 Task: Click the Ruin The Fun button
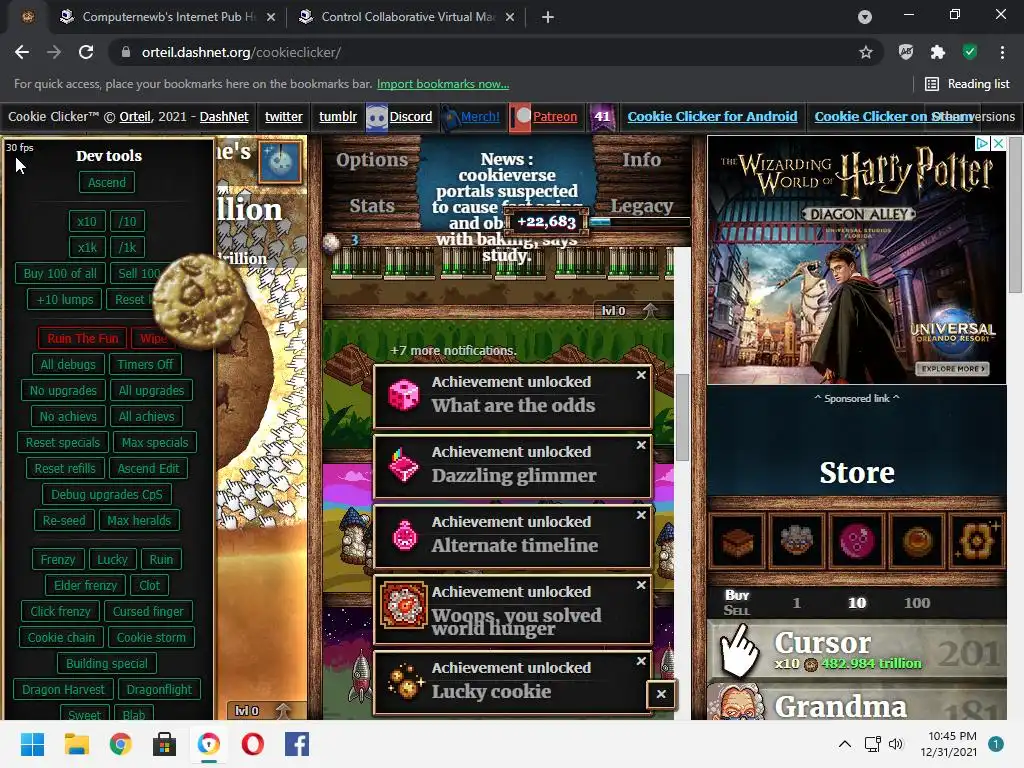(x=82, y=338)
